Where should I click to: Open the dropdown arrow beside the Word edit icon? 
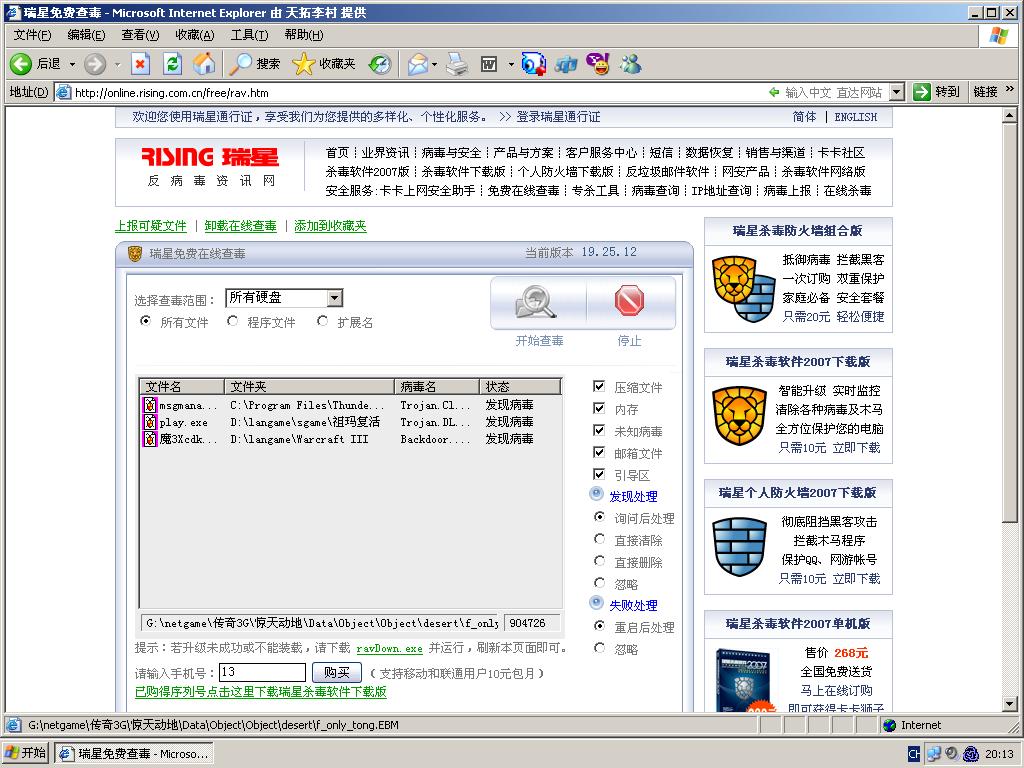[511, 64]
